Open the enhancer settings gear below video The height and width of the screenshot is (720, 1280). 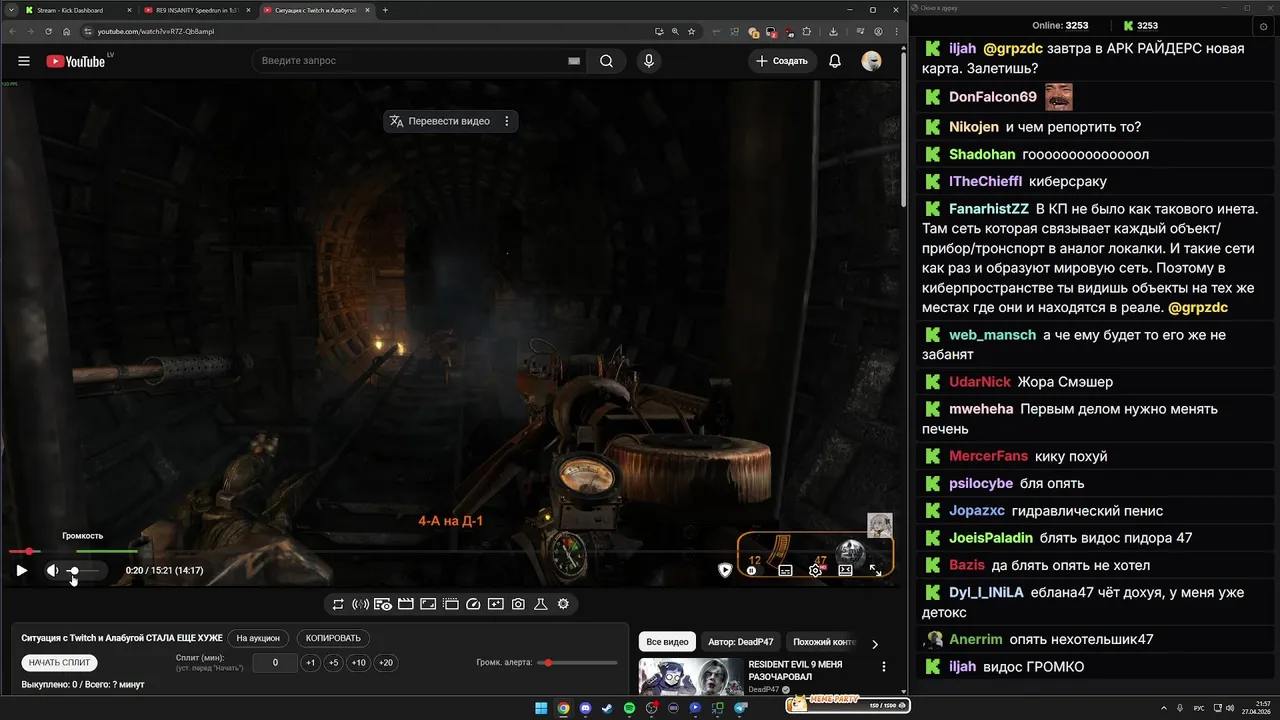(x=563, y=604)
